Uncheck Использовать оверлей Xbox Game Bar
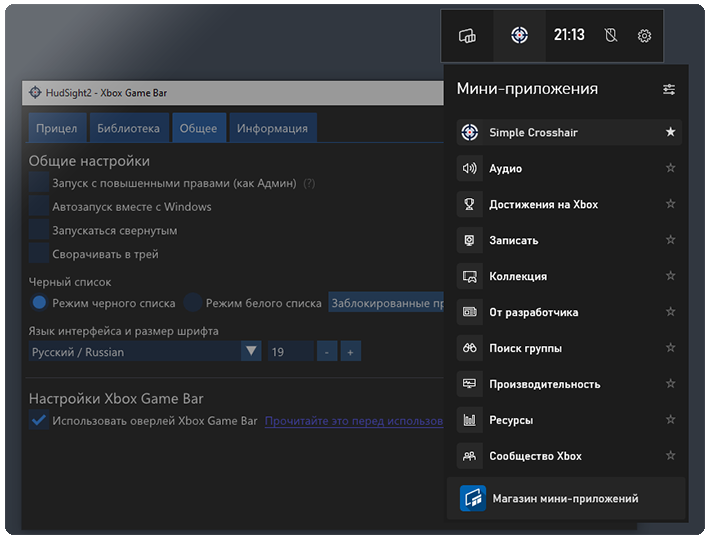 39,420
